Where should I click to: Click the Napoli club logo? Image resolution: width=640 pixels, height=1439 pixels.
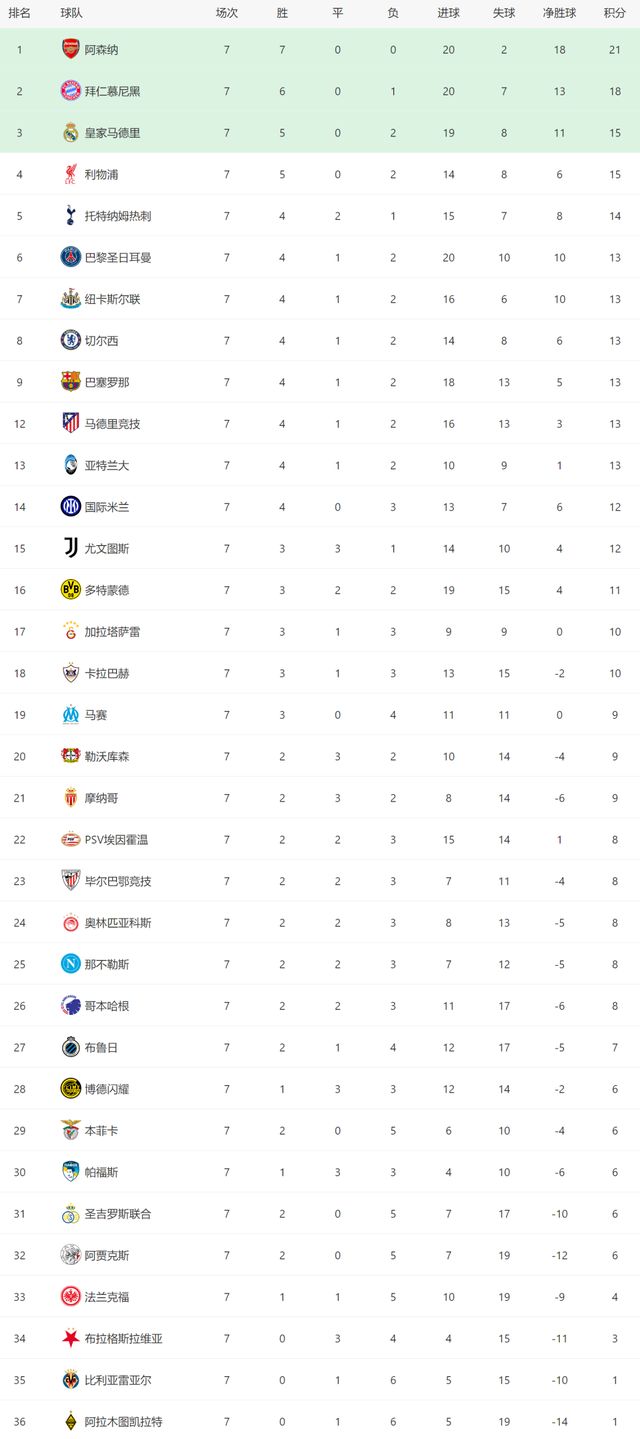click(70, 964)
